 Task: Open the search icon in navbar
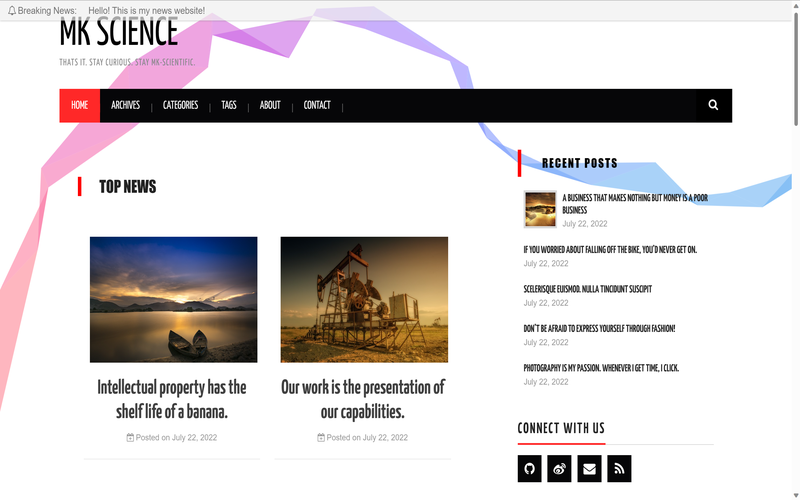(713, 105)
